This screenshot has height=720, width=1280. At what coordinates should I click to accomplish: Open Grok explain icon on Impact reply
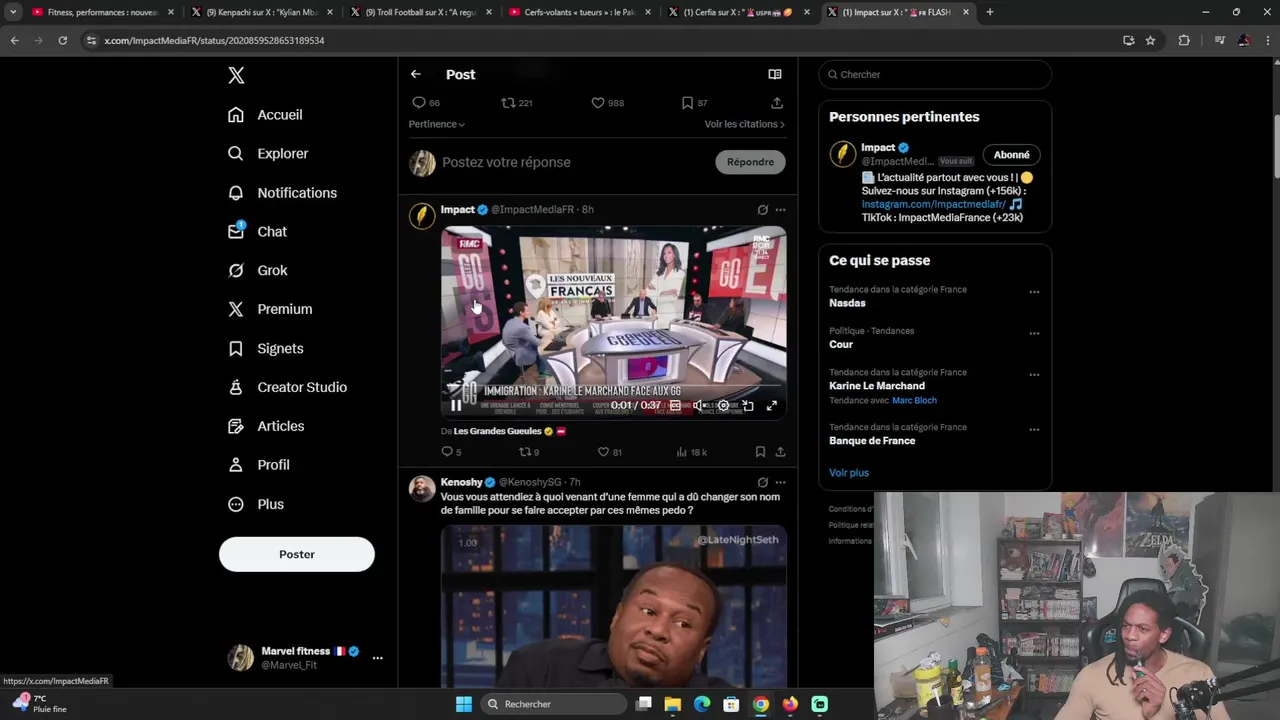(x=762, y=210)
